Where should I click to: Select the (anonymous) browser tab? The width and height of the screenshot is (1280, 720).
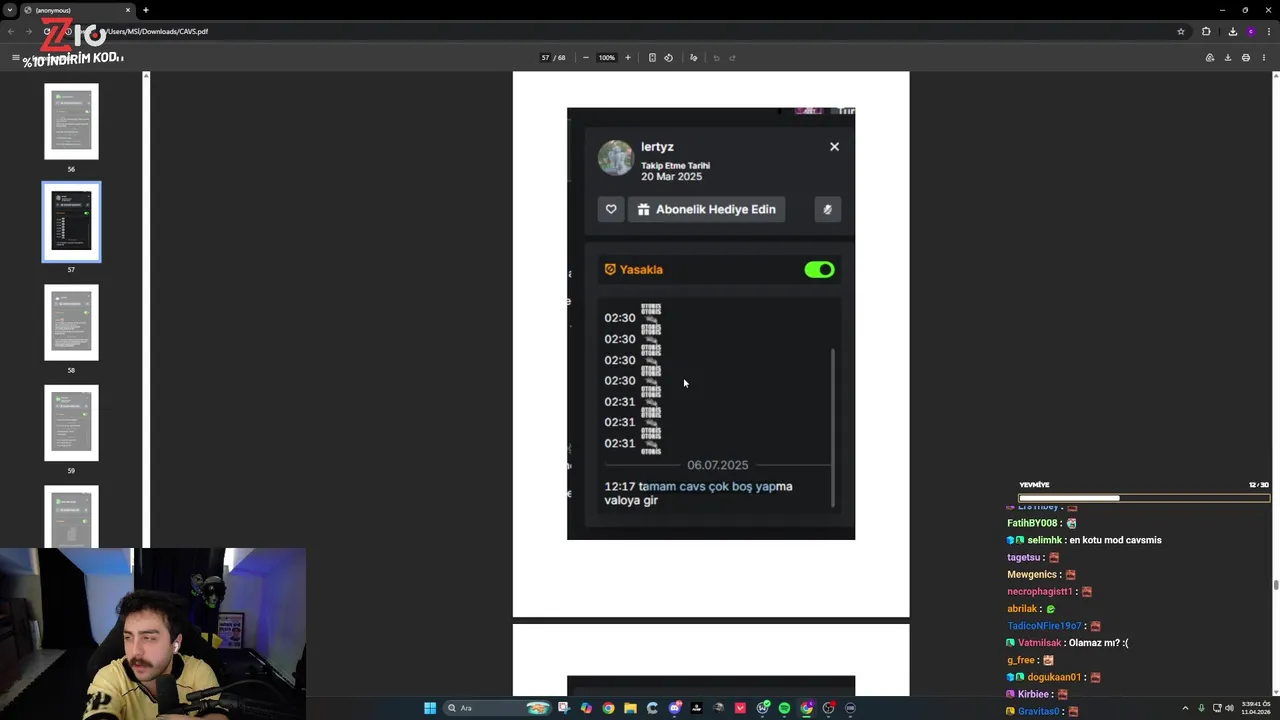pyautogui.click(x=77, y=10)
